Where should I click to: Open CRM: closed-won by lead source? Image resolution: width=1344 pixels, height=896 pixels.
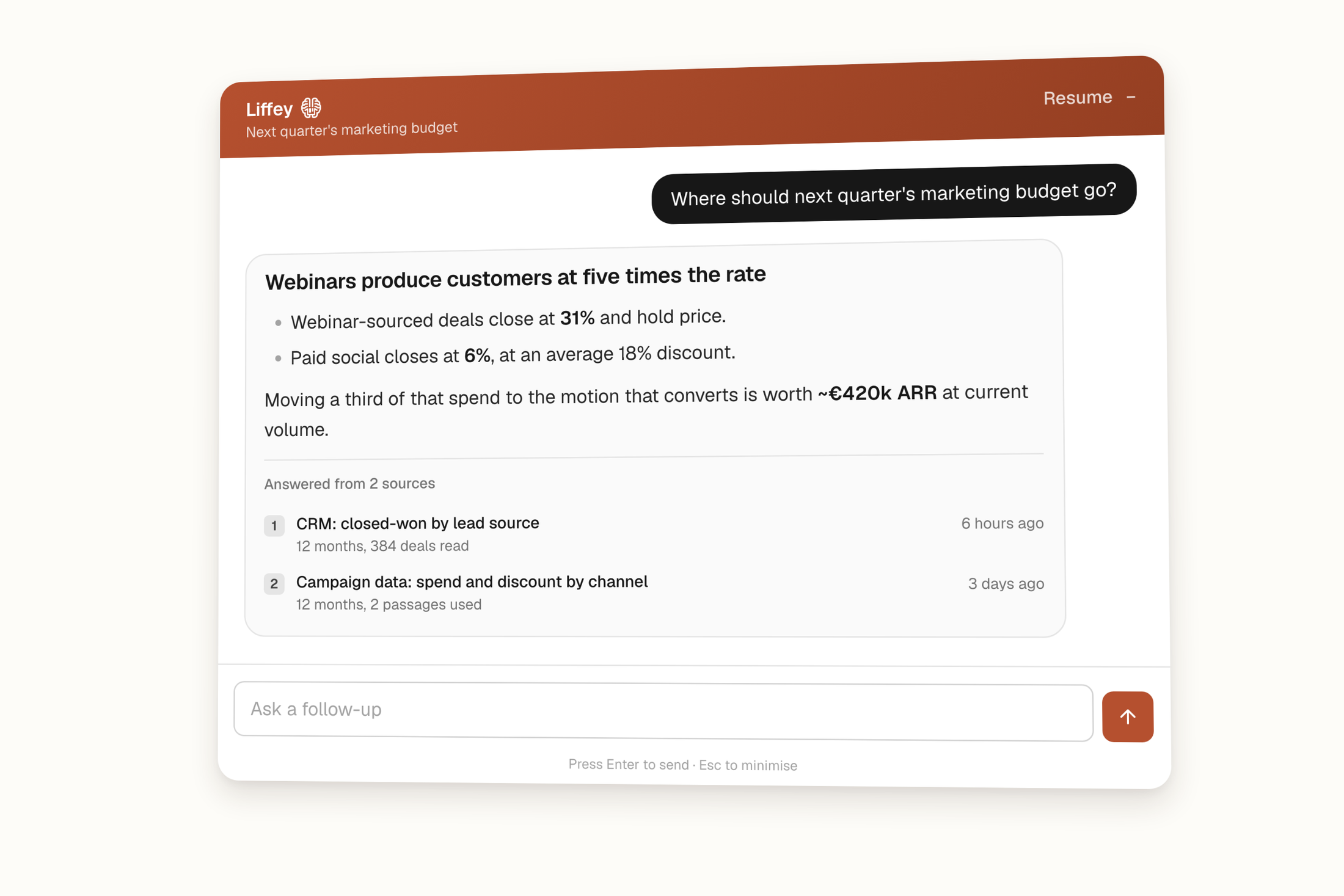tap(417, 523)
